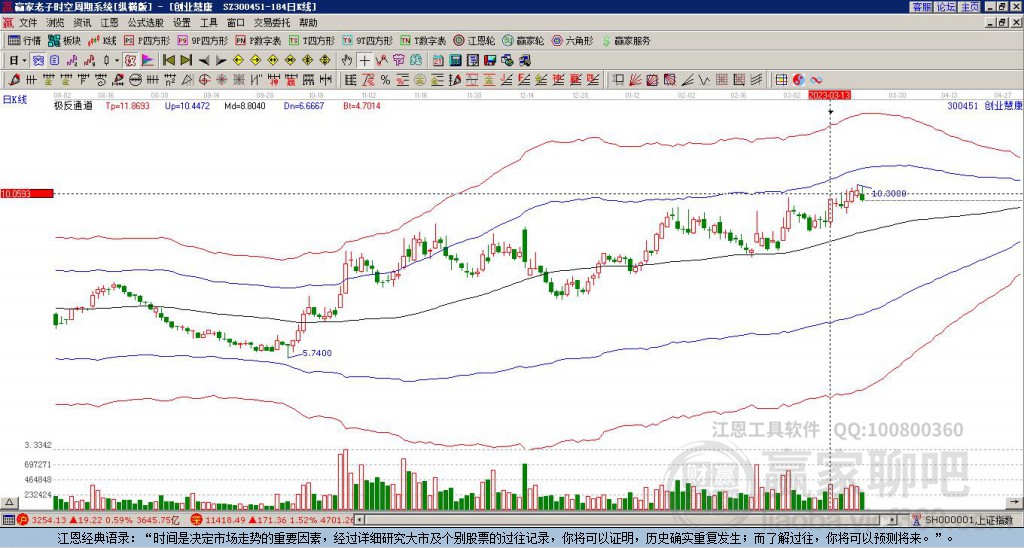Screen dimensions: 1024x548
Task: Click the colored flag icon
Action: point(148,61)
